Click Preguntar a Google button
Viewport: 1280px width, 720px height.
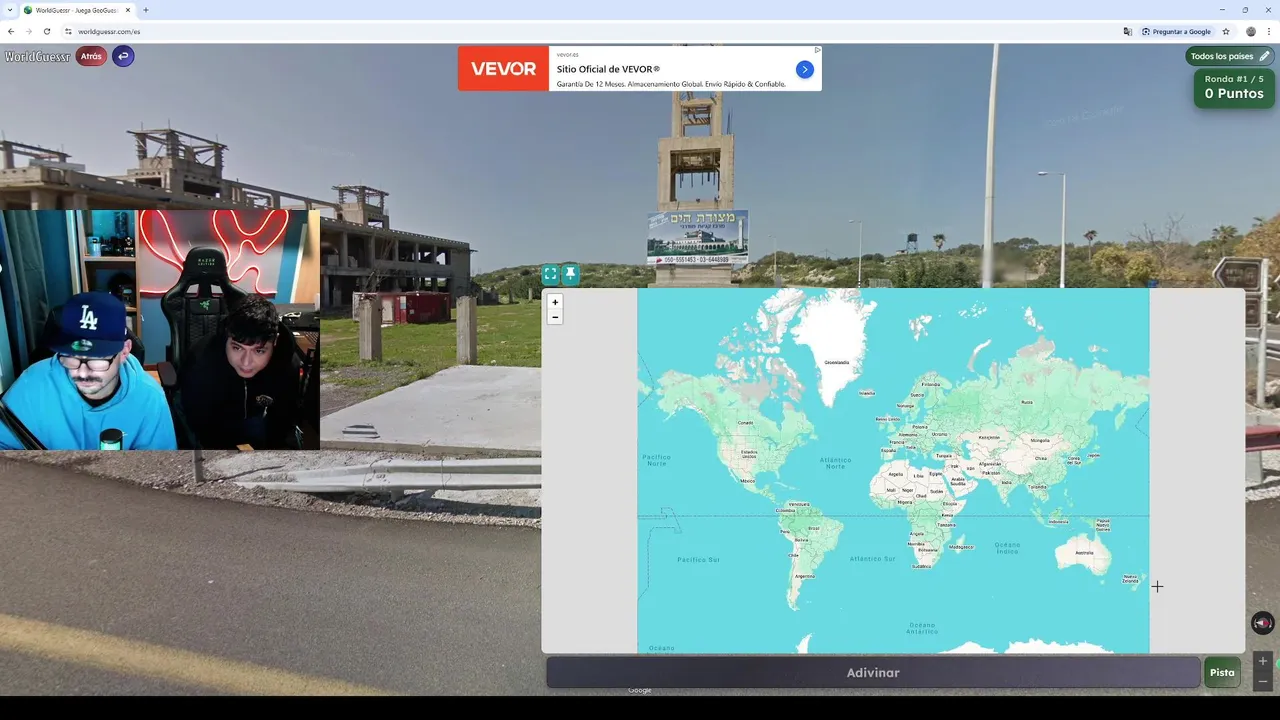coord(1176,31)
